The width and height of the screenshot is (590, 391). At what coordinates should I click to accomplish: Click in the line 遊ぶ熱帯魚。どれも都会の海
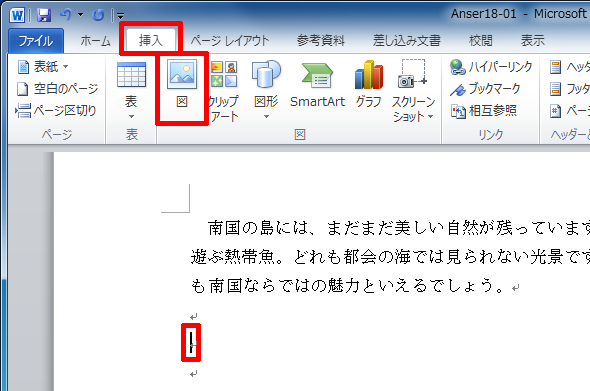[390, 257]
